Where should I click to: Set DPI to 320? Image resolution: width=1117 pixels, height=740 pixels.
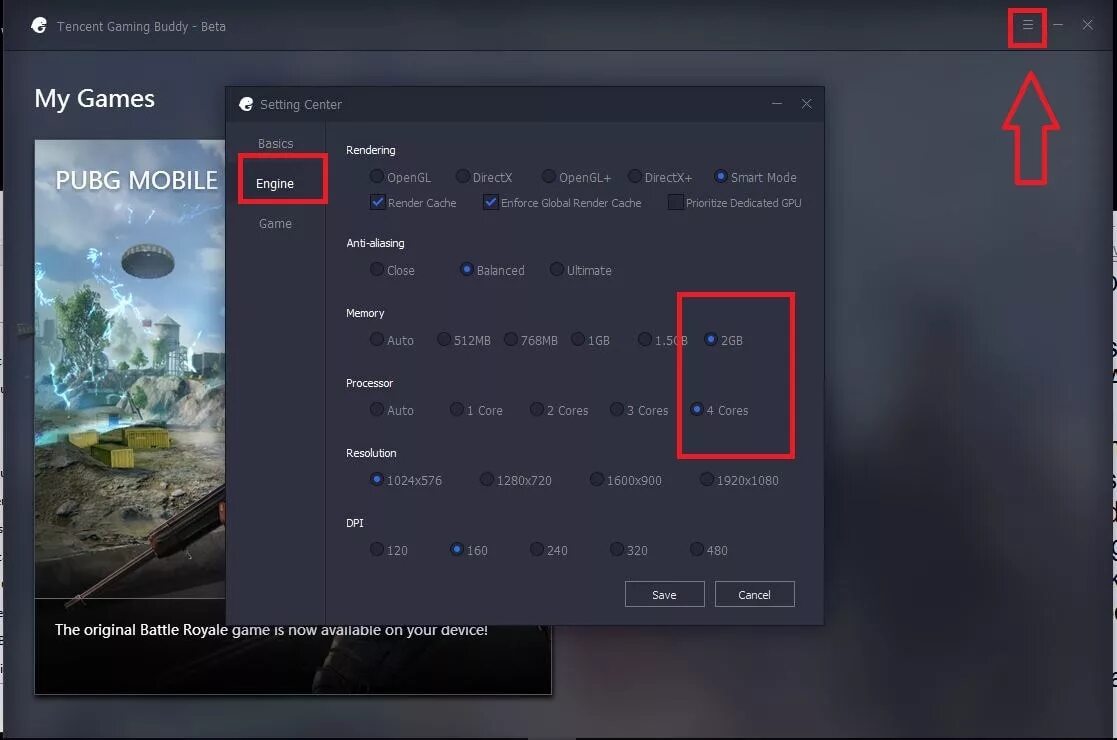[x=616, y=549]
